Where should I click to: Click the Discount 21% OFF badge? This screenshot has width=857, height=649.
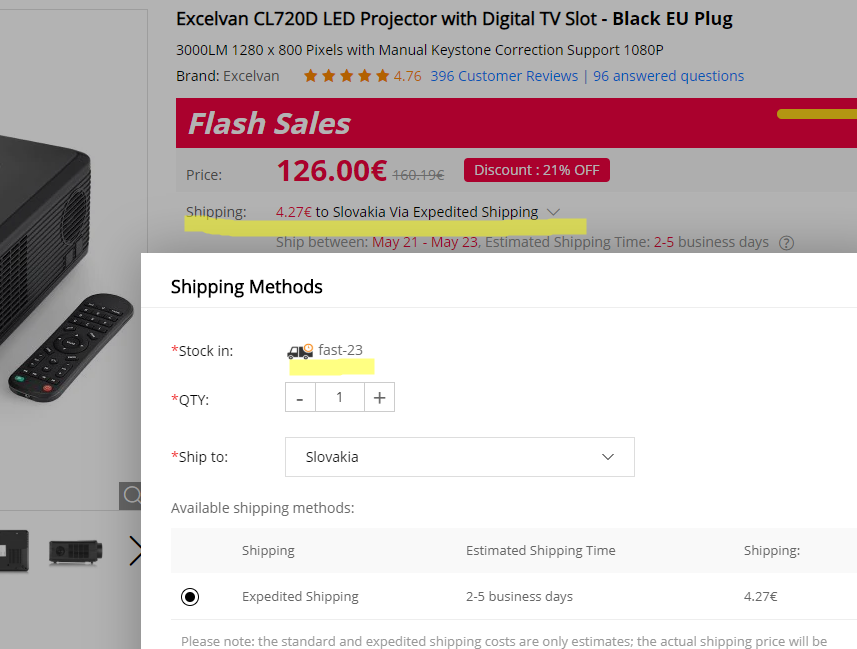[x=537, y=170]
